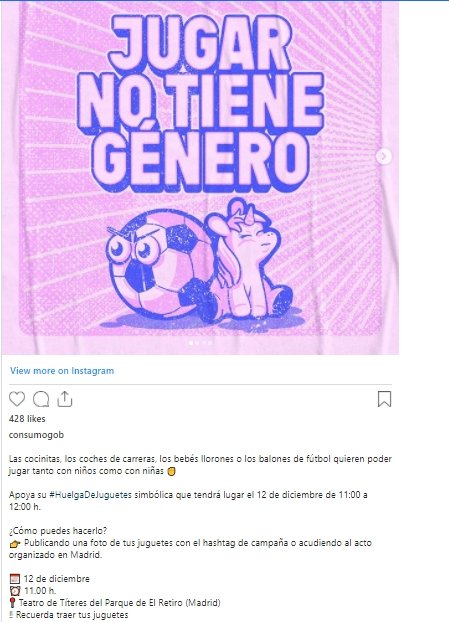Viewport: 449px width, 622px height.
Task: Click the angry soccer ball illustration
Action: [x=159, y=266]
